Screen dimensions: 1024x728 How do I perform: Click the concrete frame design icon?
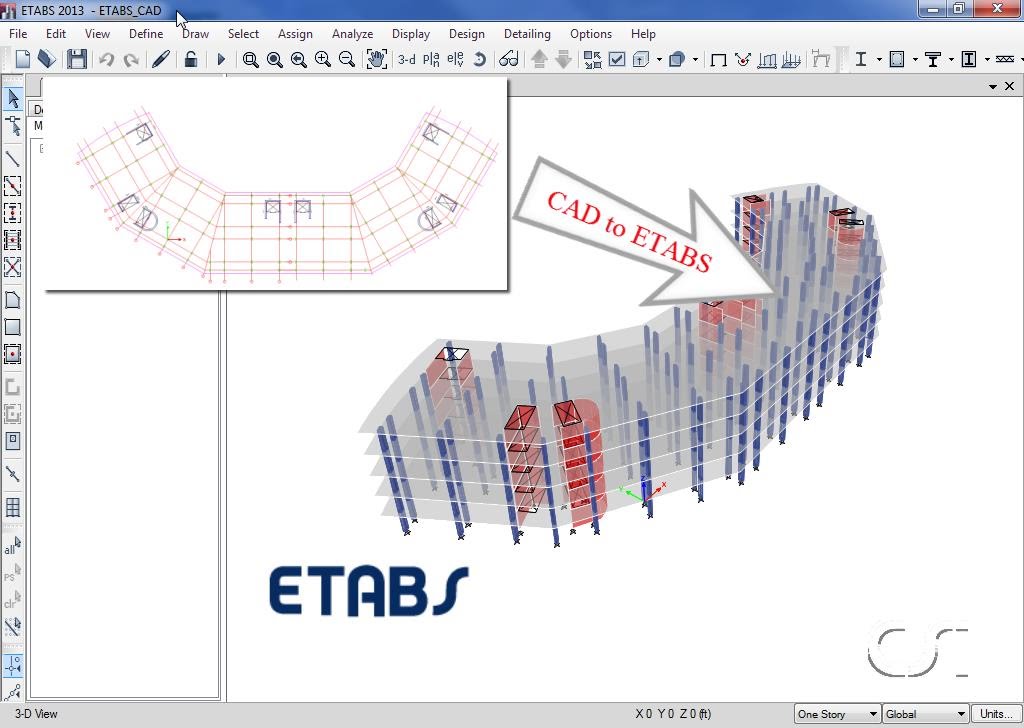pos(897,59)
